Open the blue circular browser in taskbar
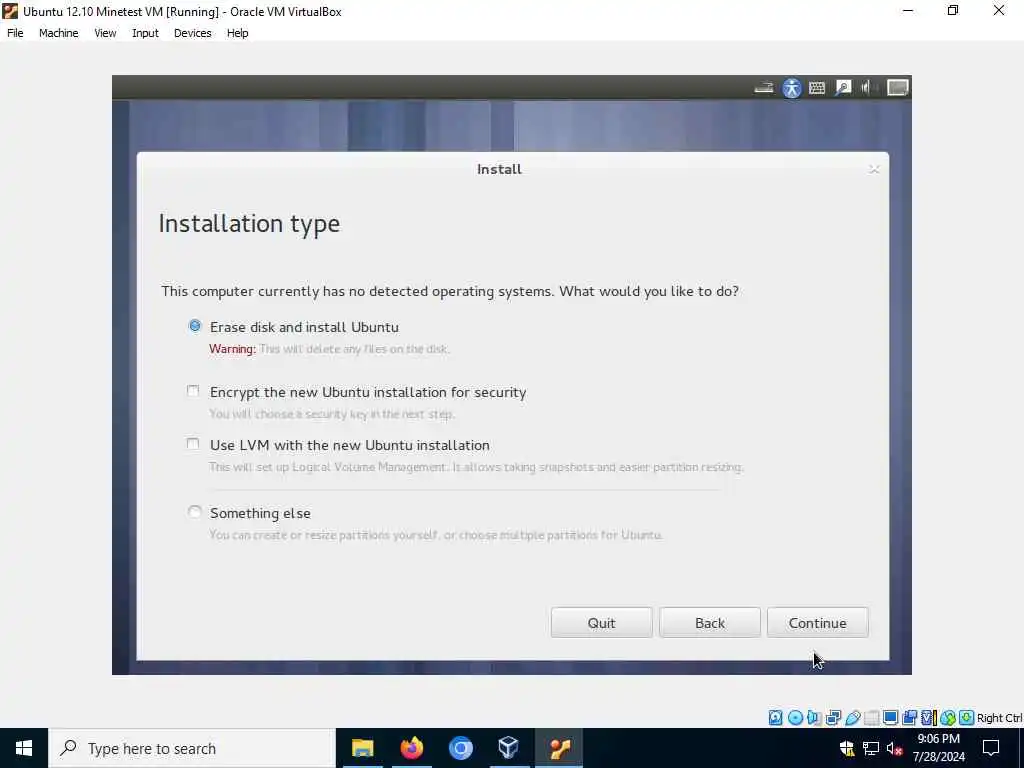 click(x=460, y=748)
